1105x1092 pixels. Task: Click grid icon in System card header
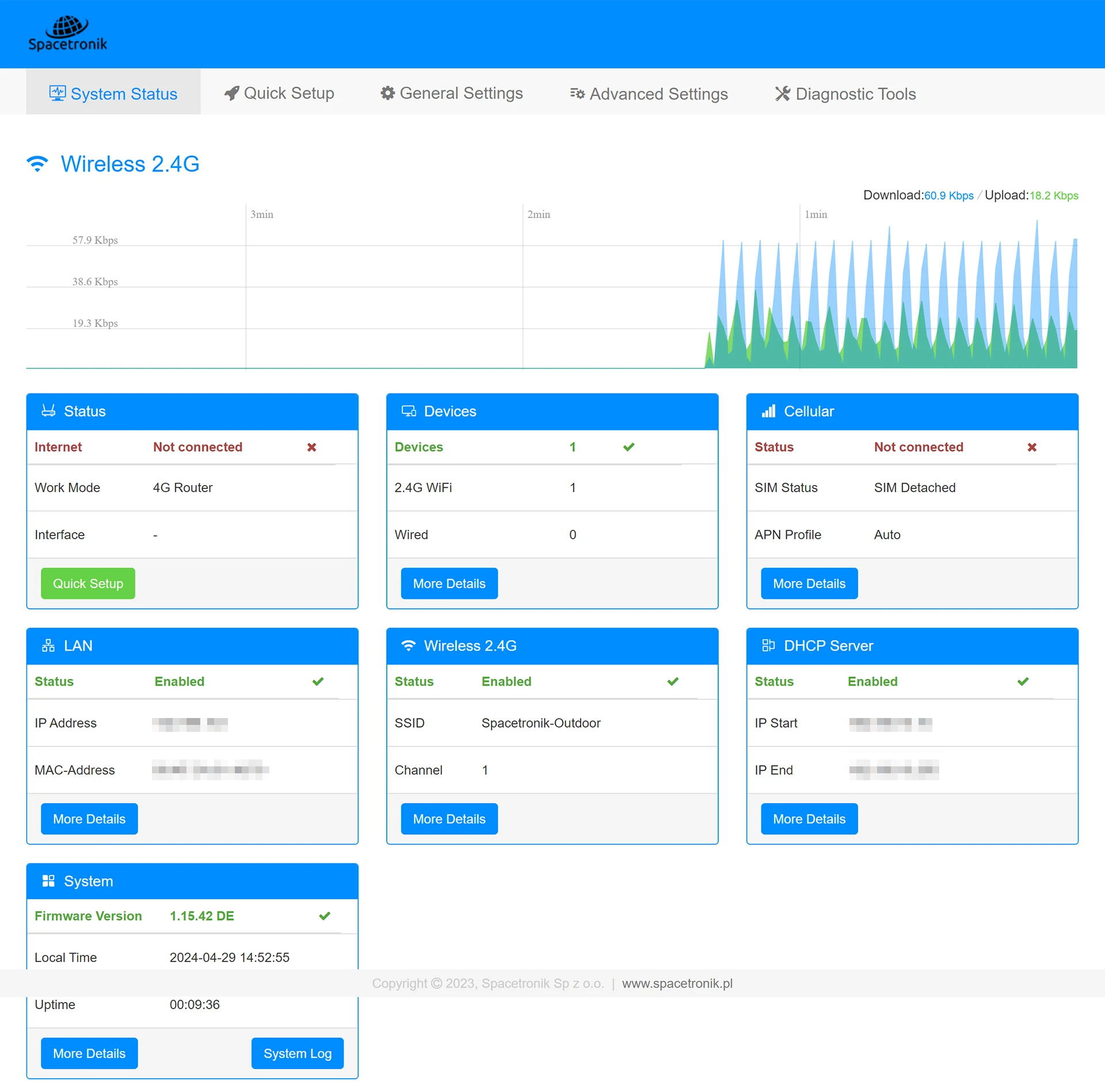48,881
